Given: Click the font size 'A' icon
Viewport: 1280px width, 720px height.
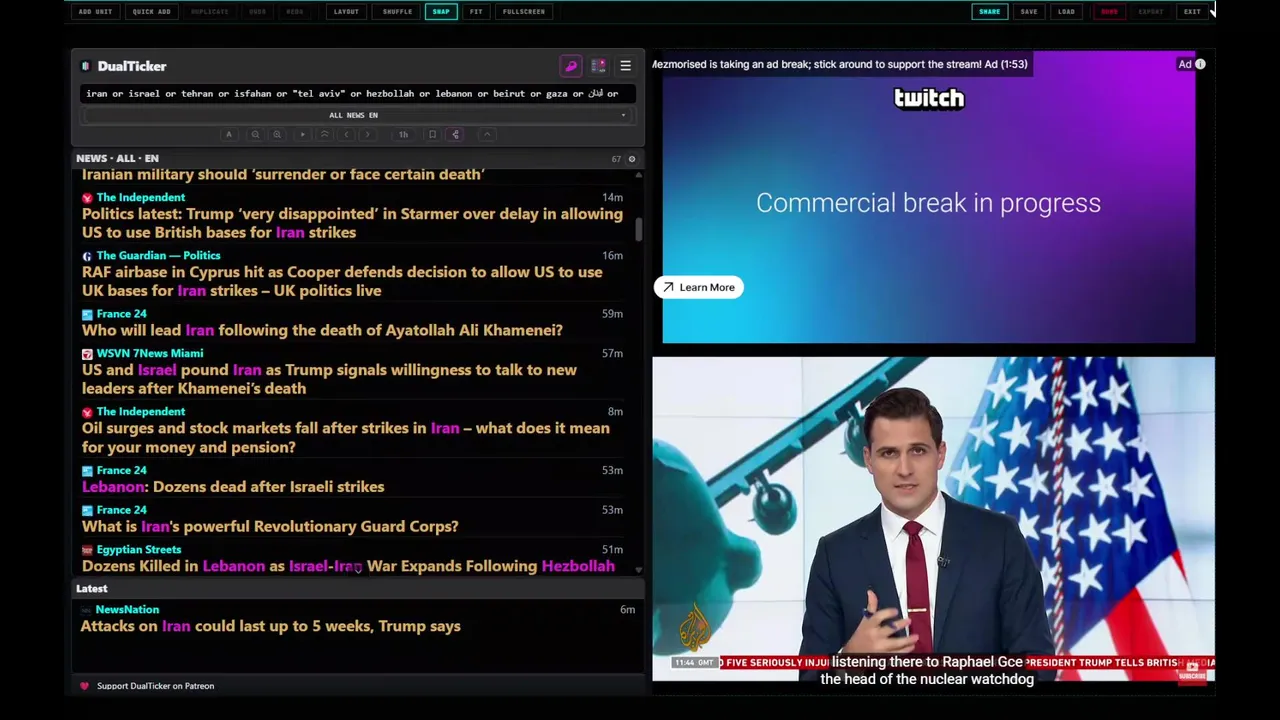Looking at the screenshot, I should 229,134.
